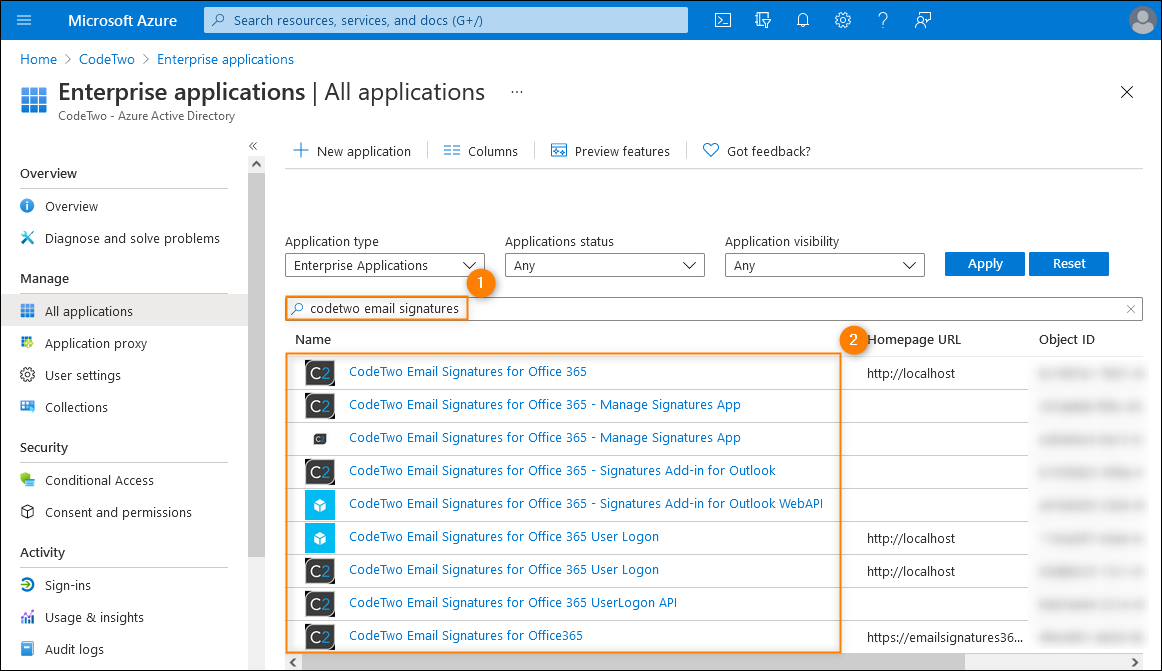
Task: Show notifications via the bell icon
Action: 803,20
